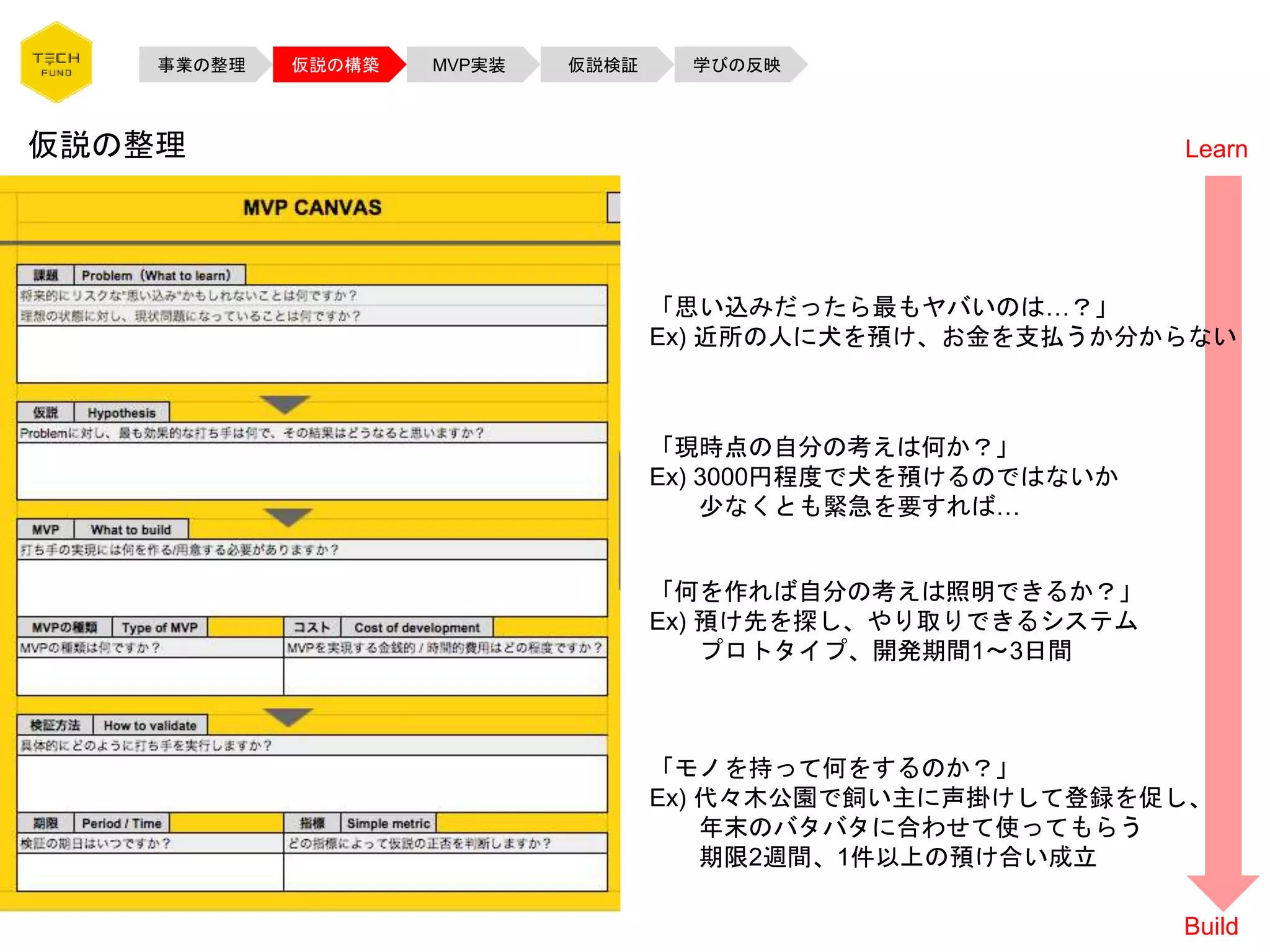Click the Type of MVP header
Image resolution: width=1270 pixels, height=952 pixels.
click(x=160, y=627)
